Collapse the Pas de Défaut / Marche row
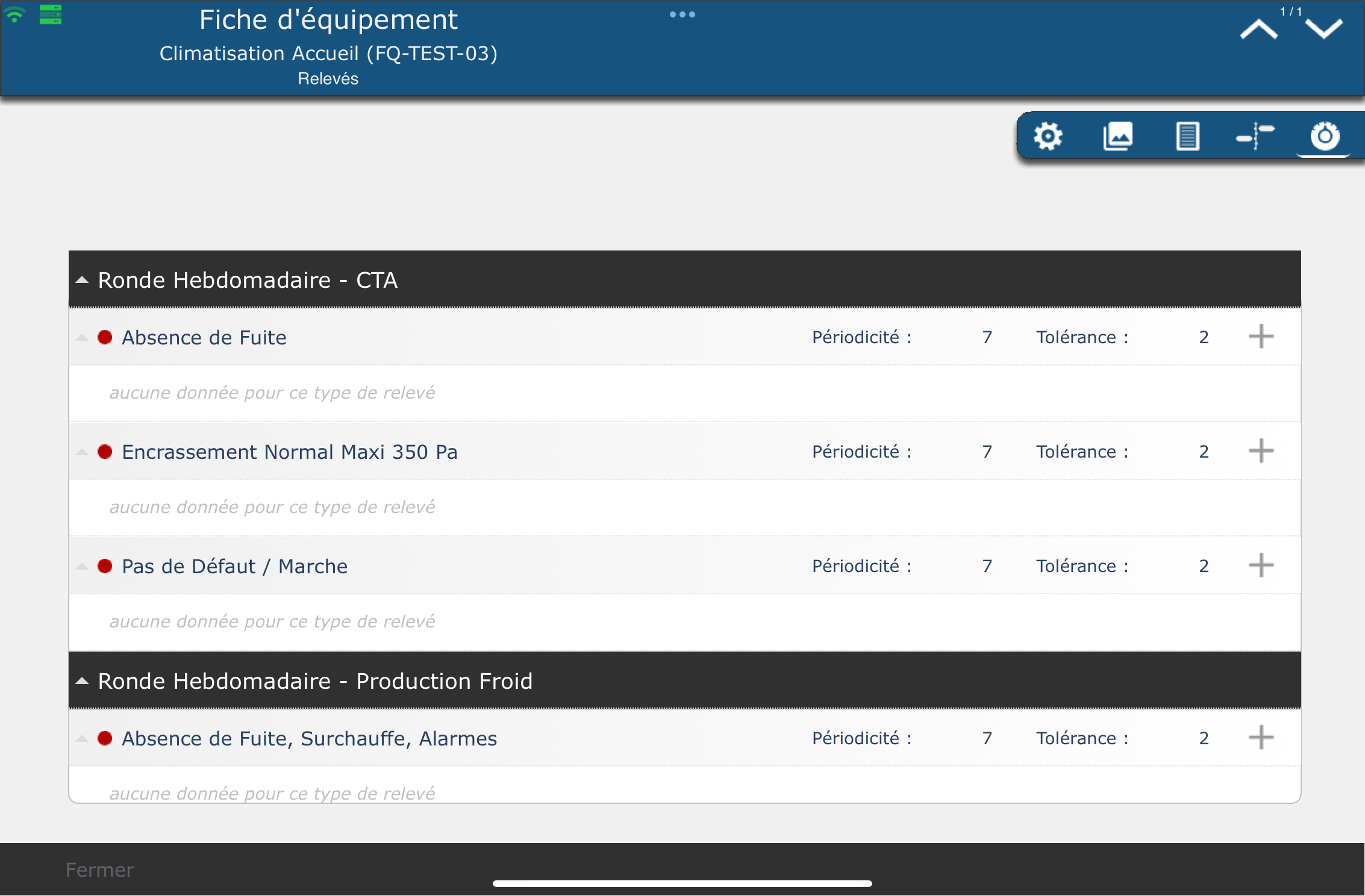This screenshot has width=1365, height=896. click(83, 566)
